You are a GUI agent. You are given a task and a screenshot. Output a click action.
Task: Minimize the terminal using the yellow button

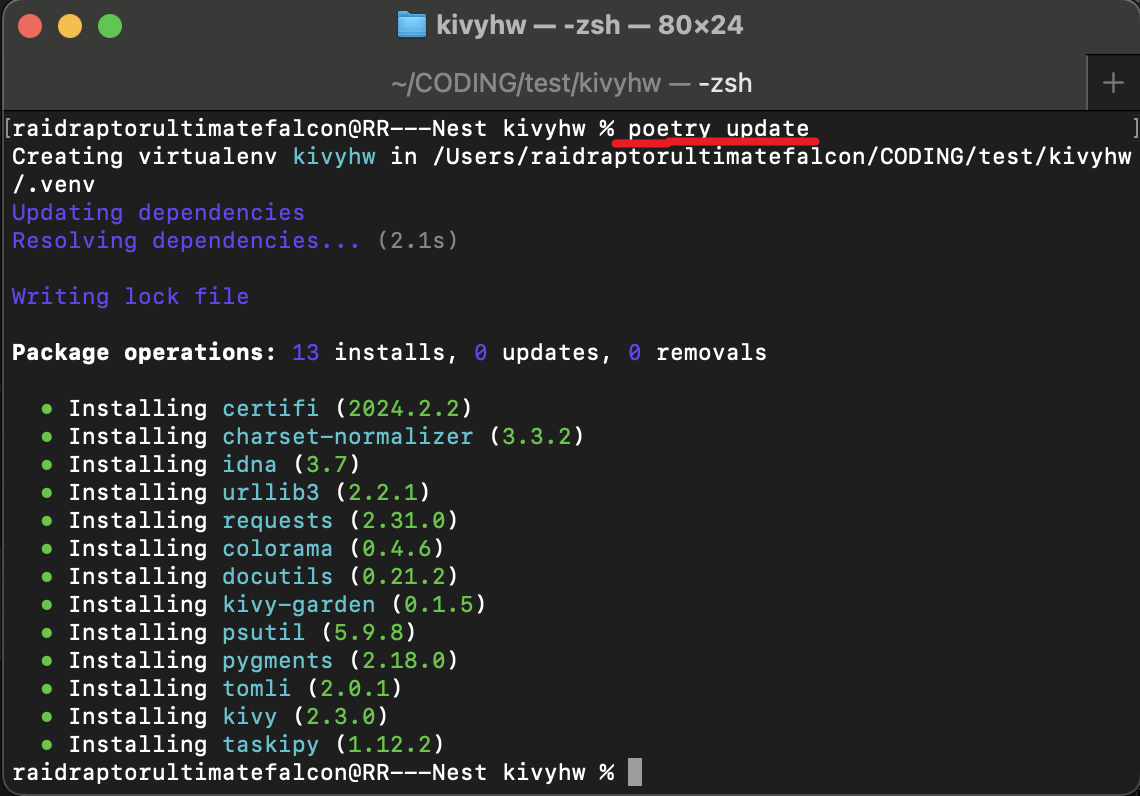tap(70, 26)
